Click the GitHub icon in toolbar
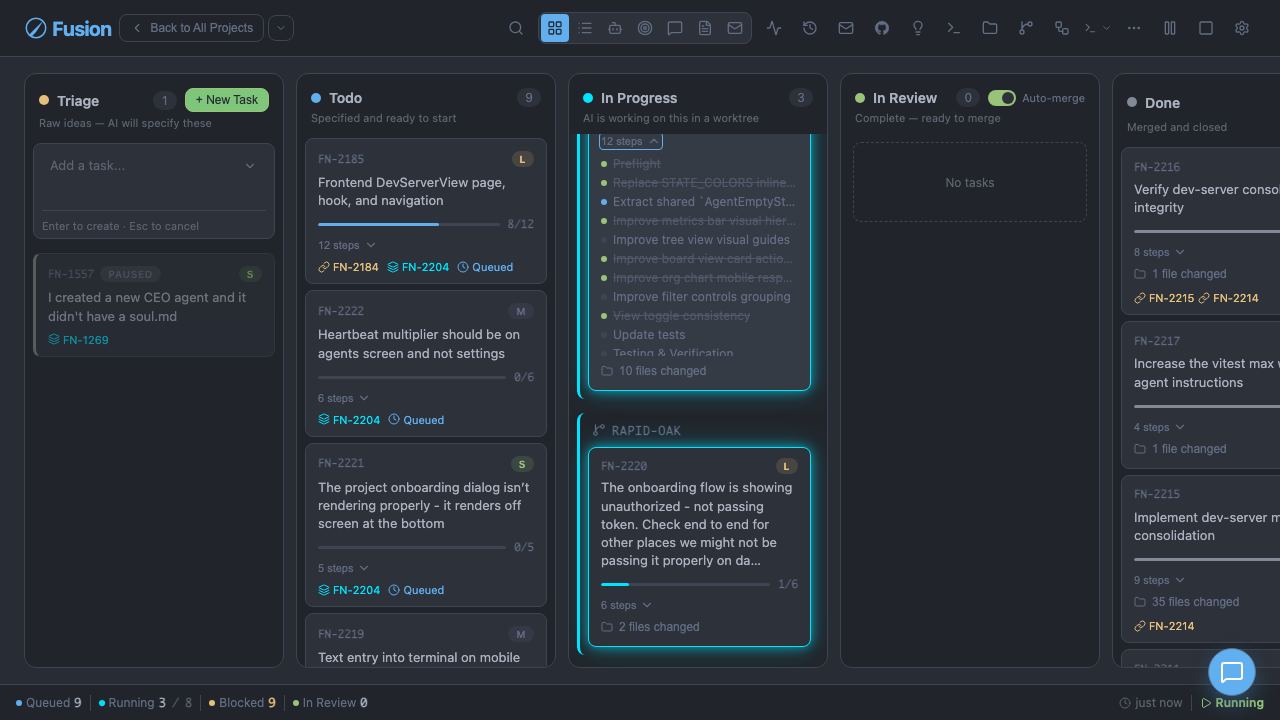Viewport: 1280px width, 720px height. 882,28
